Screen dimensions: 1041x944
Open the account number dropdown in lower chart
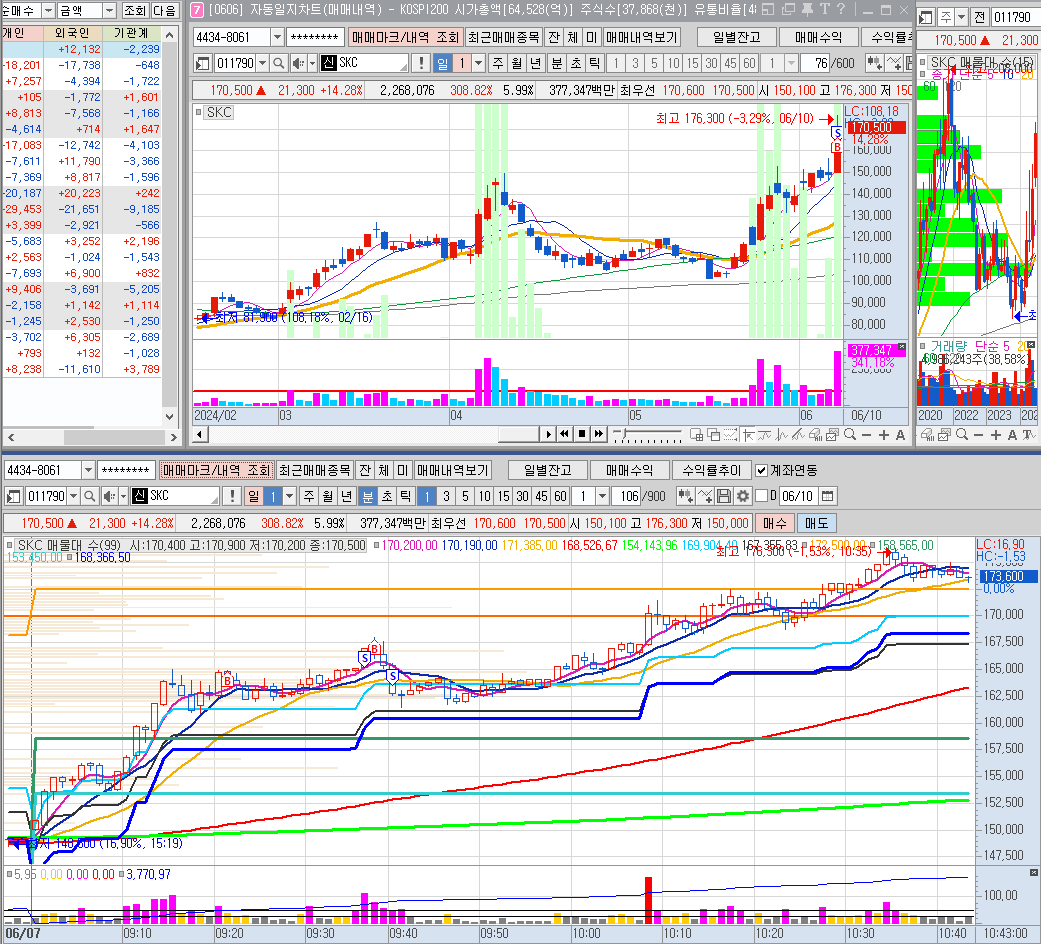(x=88, y=471)
